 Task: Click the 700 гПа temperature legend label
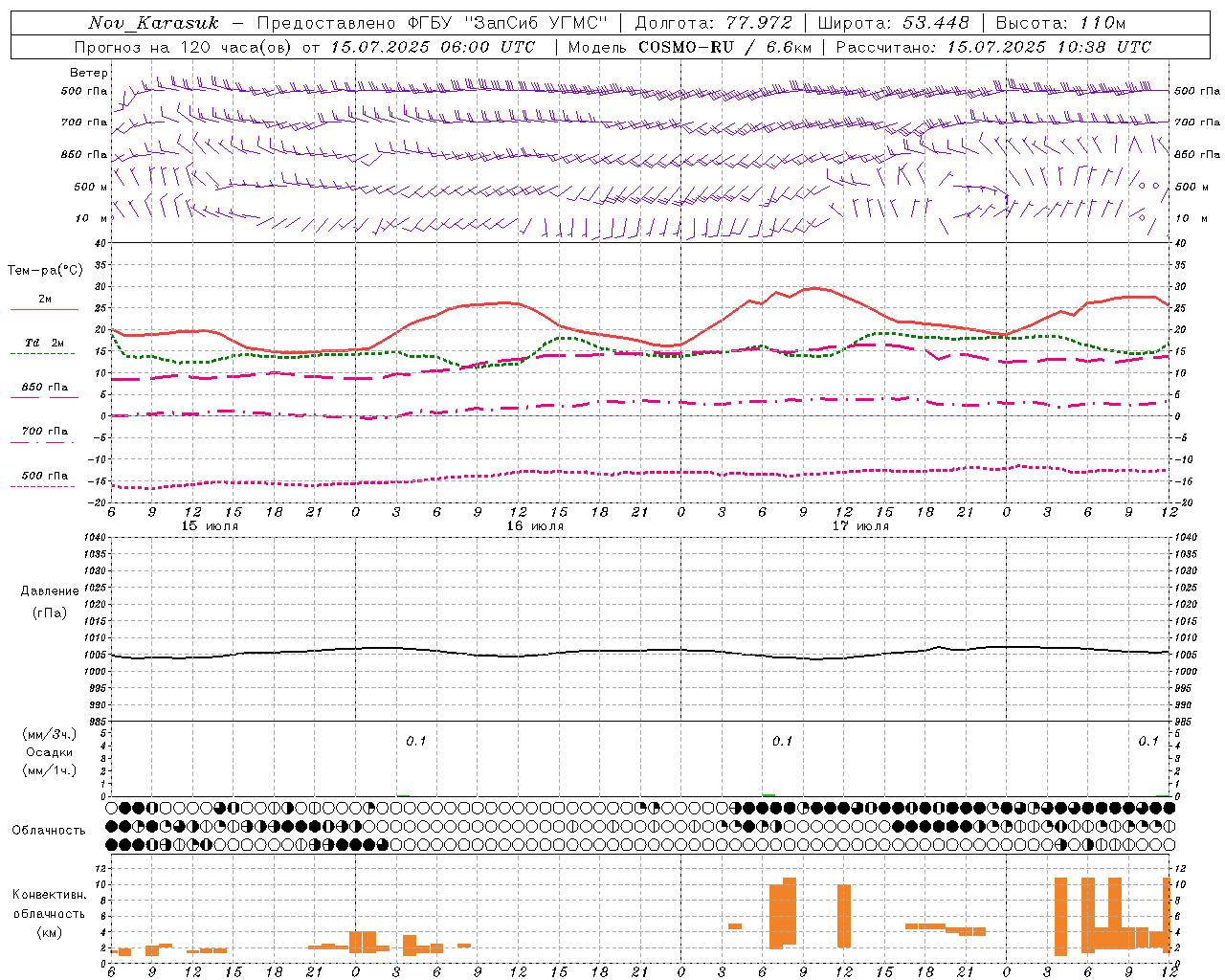45,431
